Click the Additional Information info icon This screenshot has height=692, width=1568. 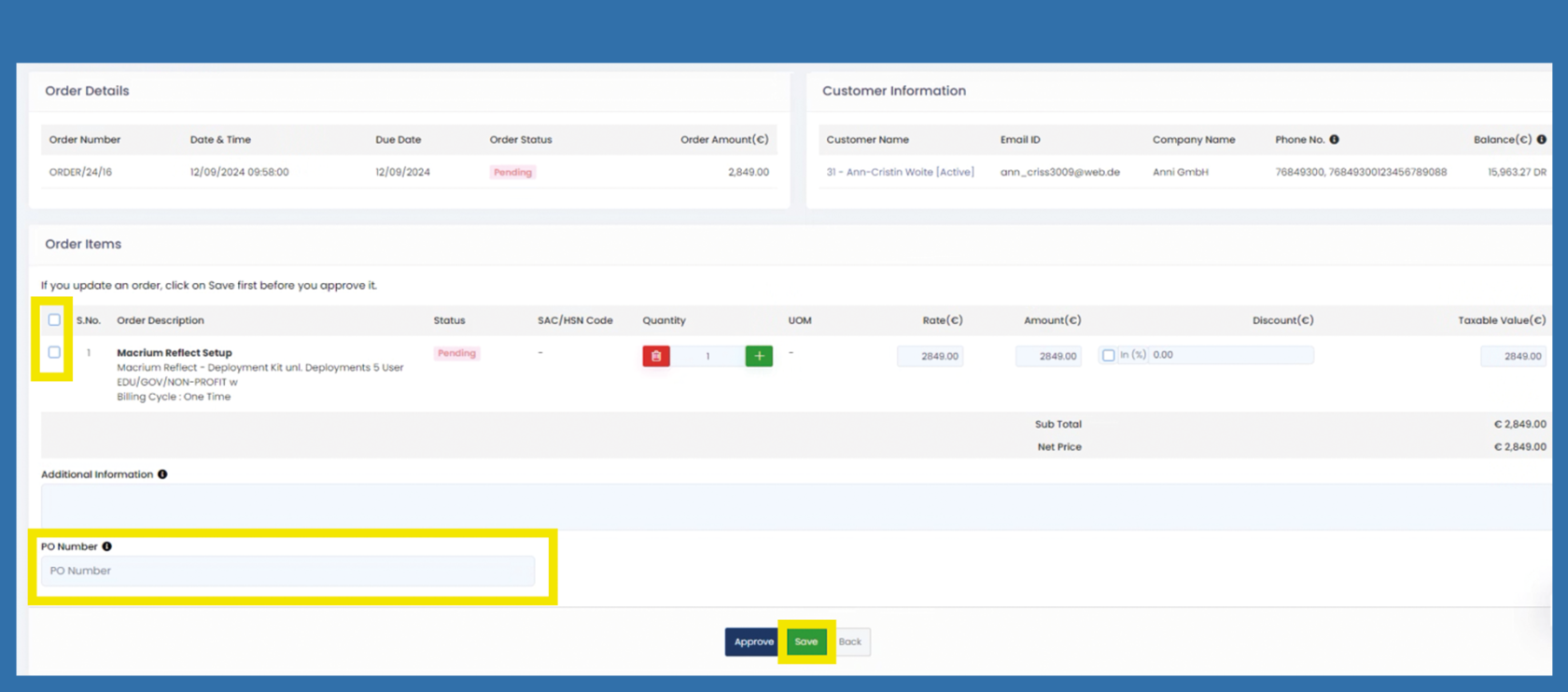pyautogui.click(x=162, y=474)
